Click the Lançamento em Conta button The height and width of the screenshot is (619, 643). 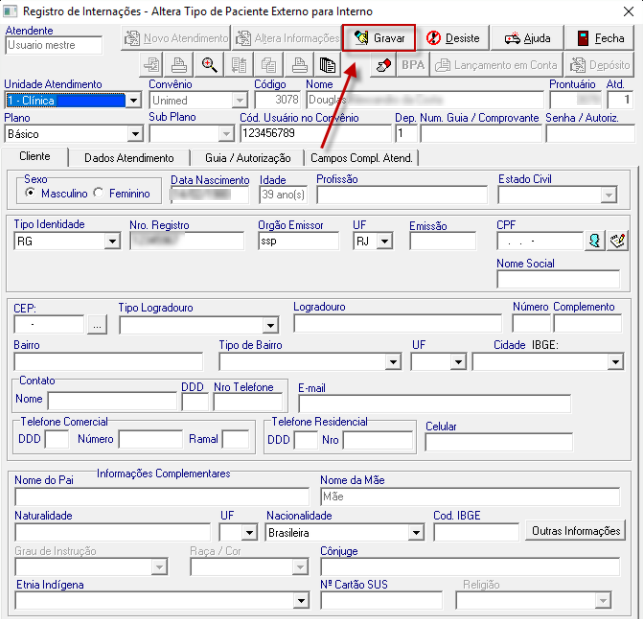(496, 65)
